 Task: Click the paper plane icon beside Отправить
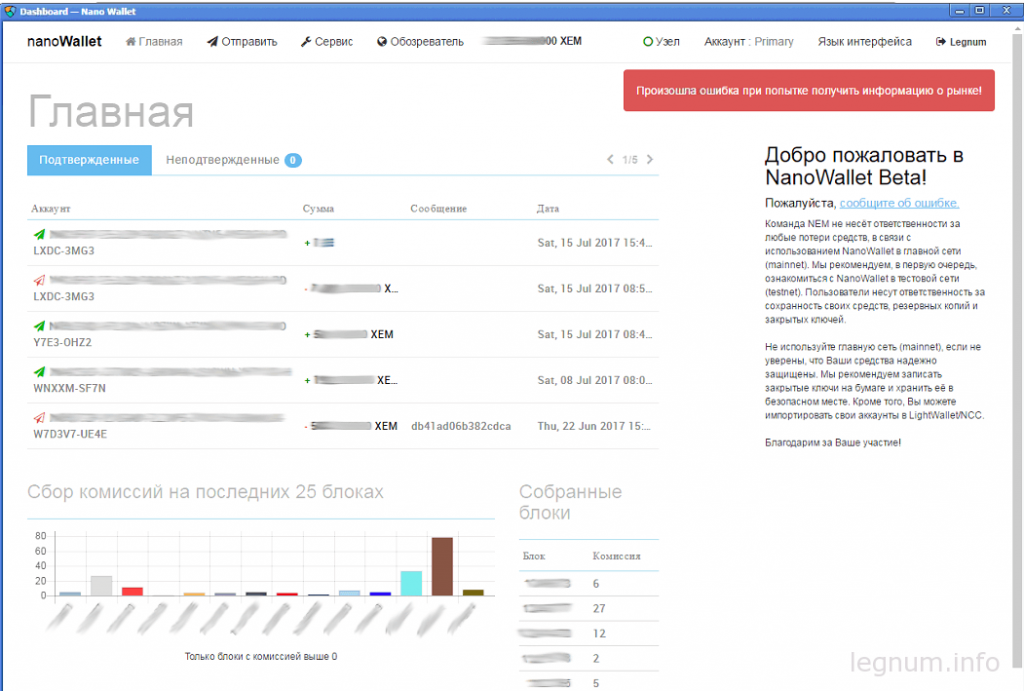212,42
